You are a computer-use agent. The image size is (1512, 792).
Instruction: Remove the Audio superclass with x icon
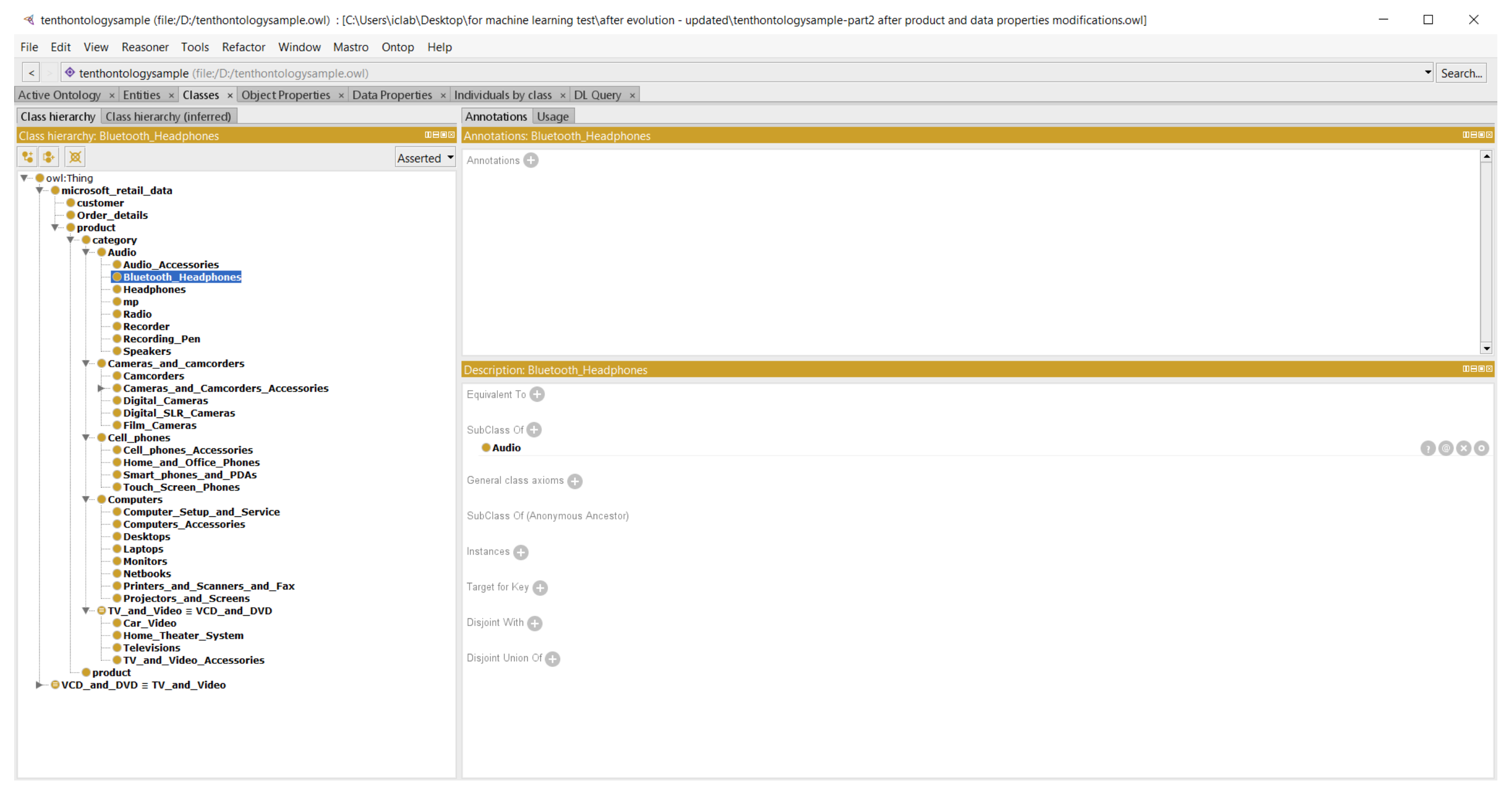click(1463, 448)
